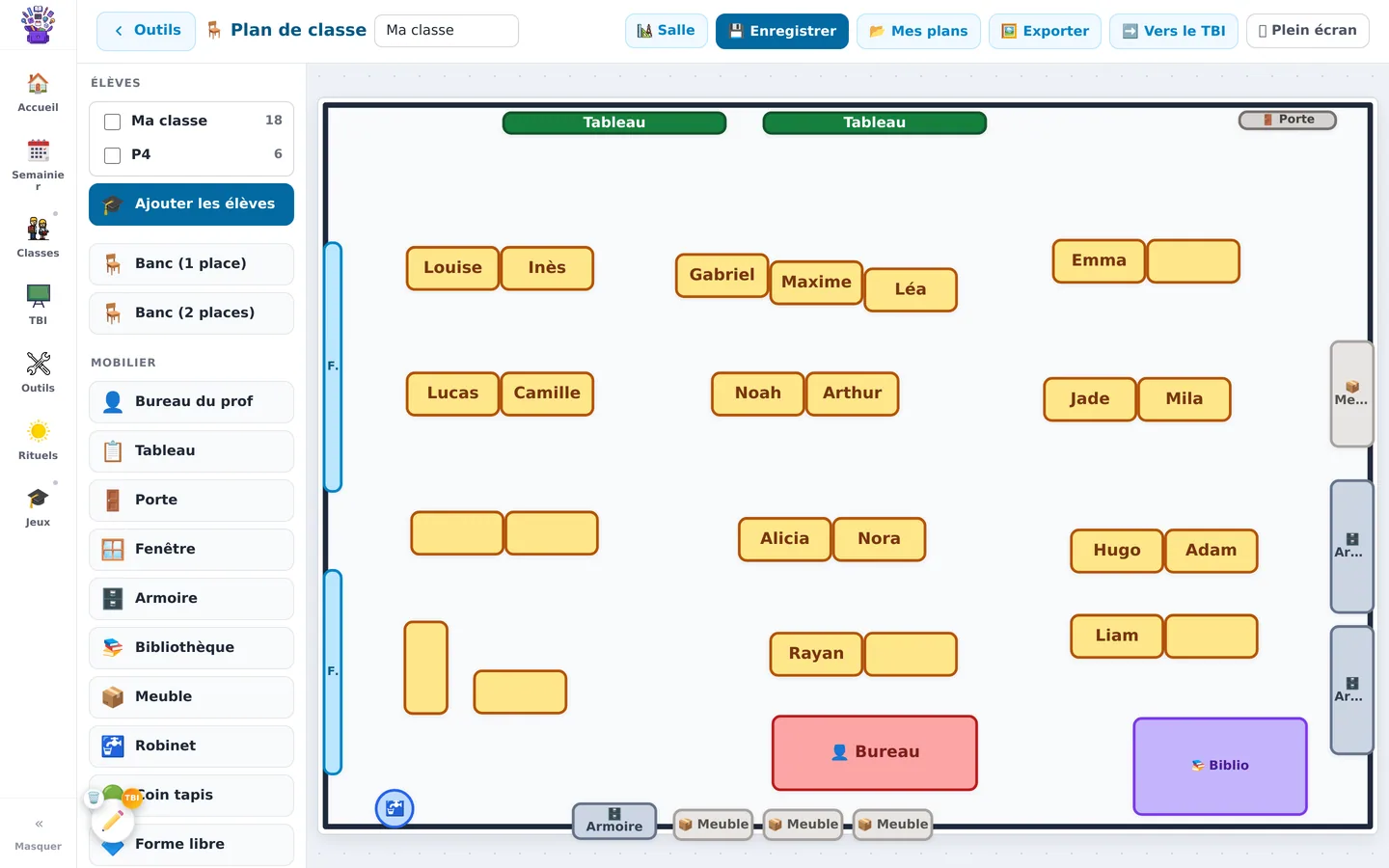
Task: Click the small trash icon near the pencil
Action: pos(94,798)
